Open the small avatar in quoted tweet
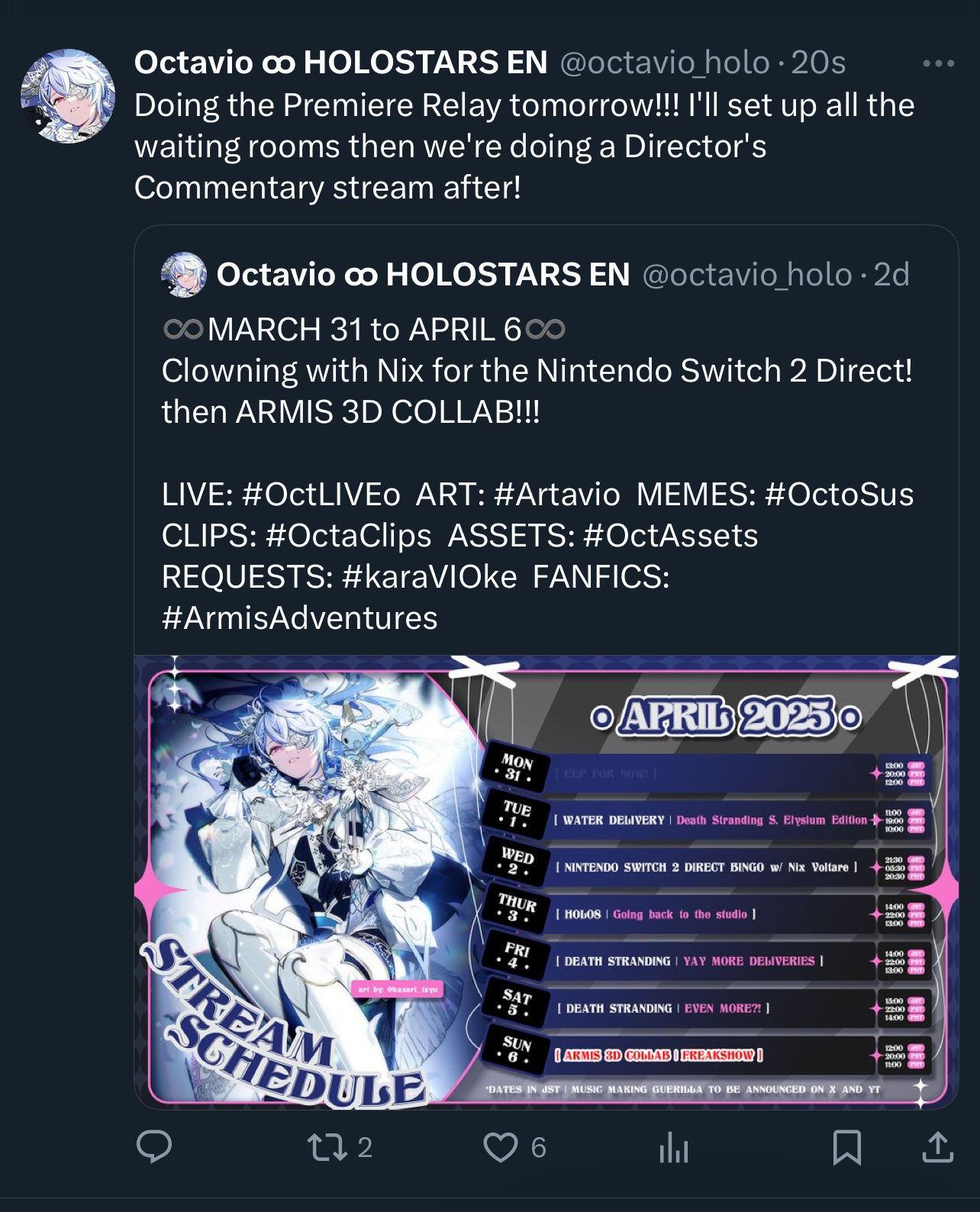Viewport: 980px width, 1212px height. point(184,275)
